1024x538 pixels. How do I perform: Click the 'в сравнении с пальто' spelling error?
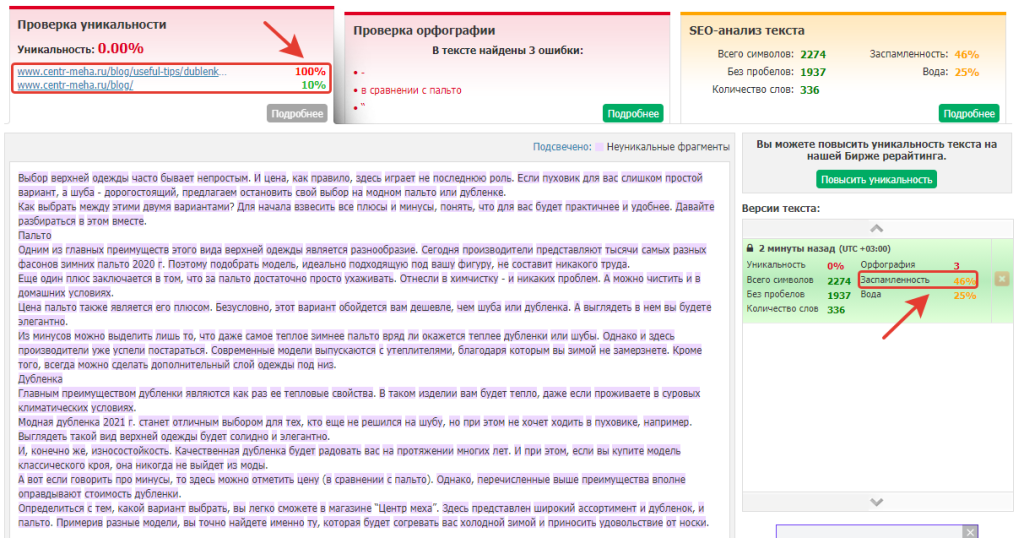tap(411, 90)
